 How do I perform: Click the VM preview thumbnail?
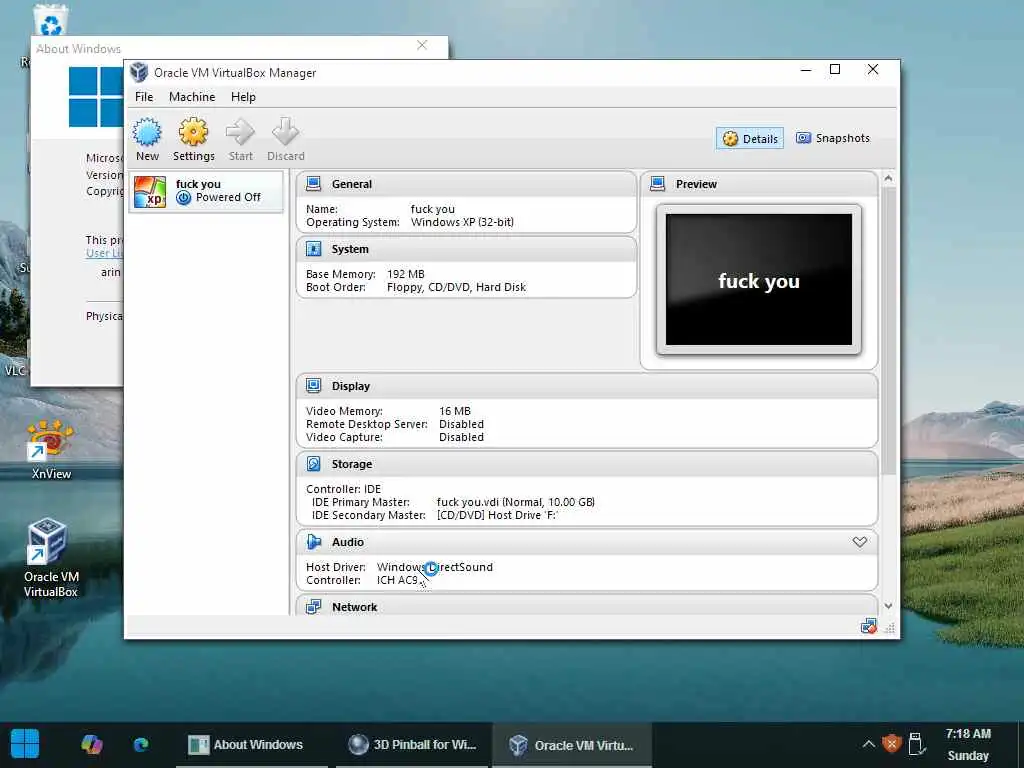[759, 280]
